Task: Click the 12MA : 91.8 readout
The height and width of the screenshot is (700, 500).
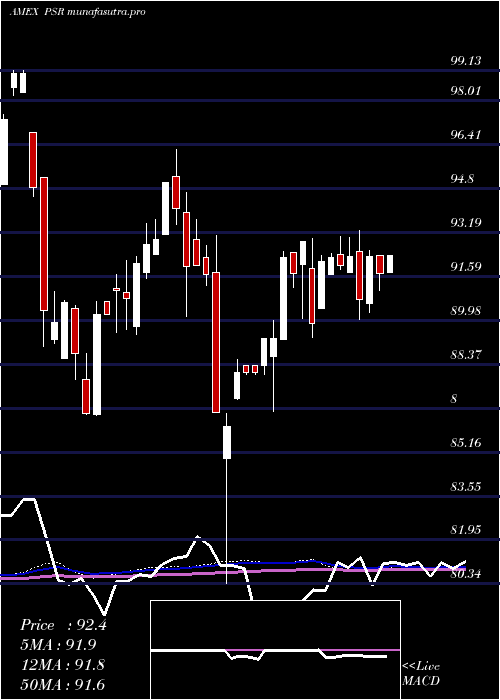Action: tap(62, 665)
